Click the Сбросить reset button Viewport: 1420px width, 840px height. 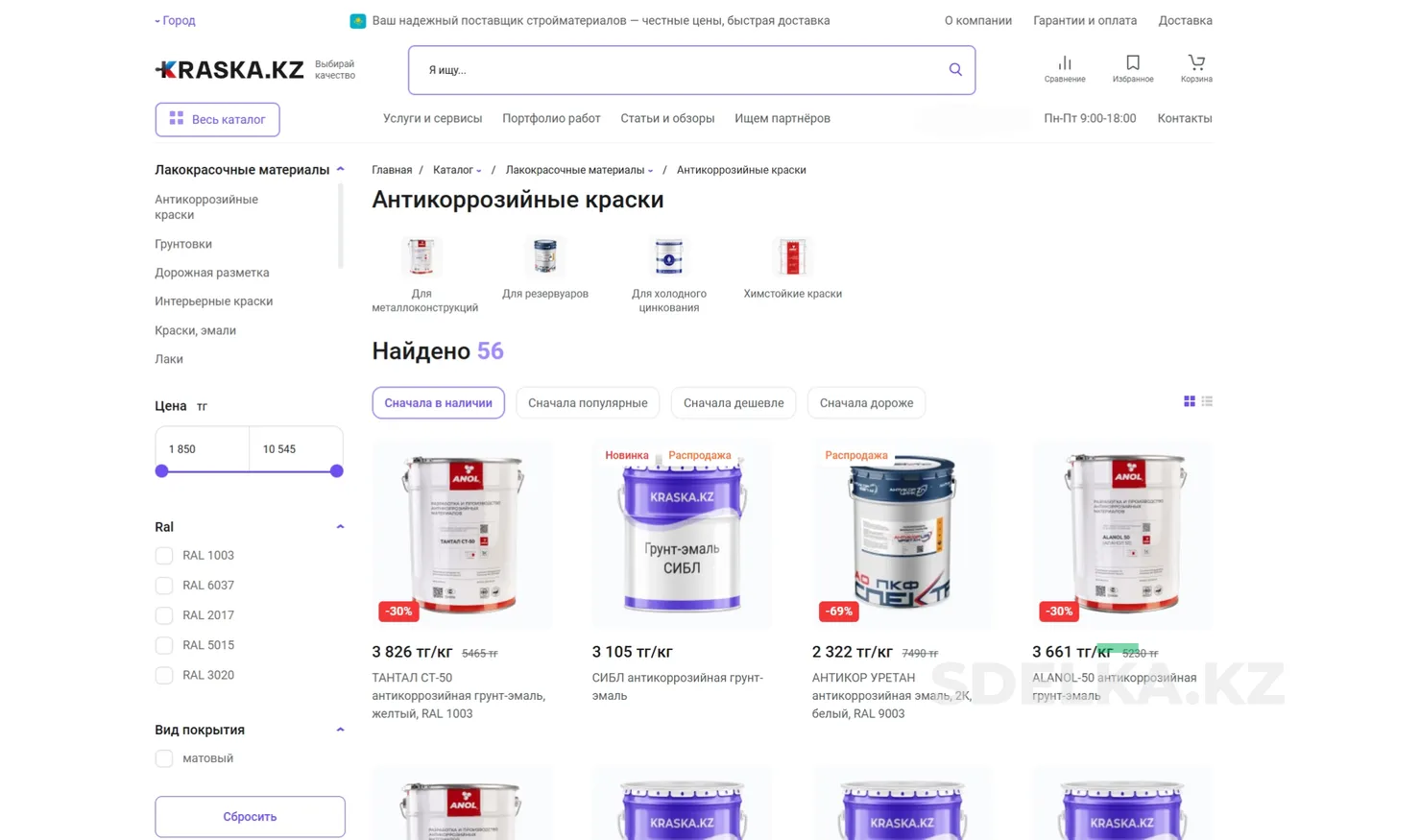pos(250,817)
